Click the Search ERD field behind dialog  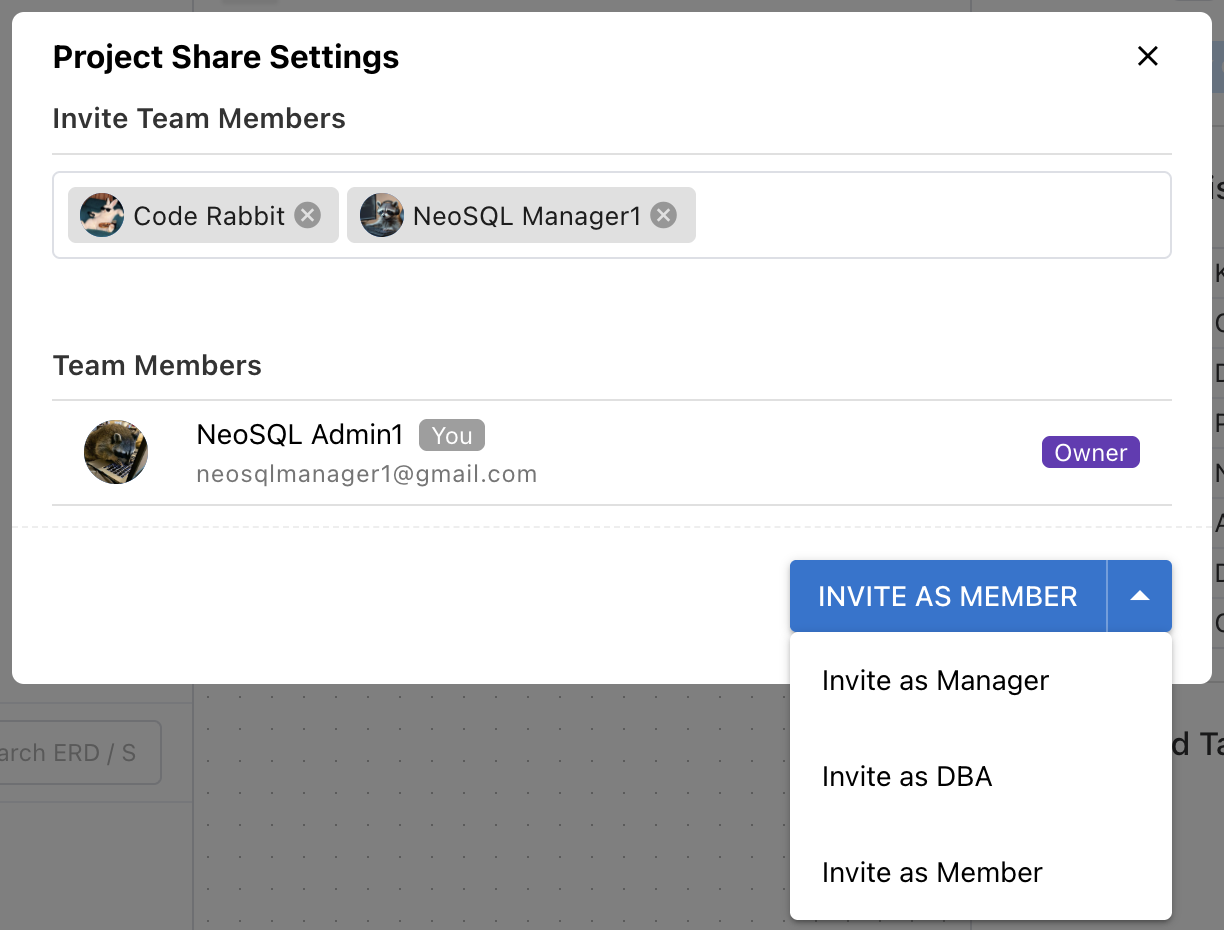pyautogui.click(x=80, y=753)
